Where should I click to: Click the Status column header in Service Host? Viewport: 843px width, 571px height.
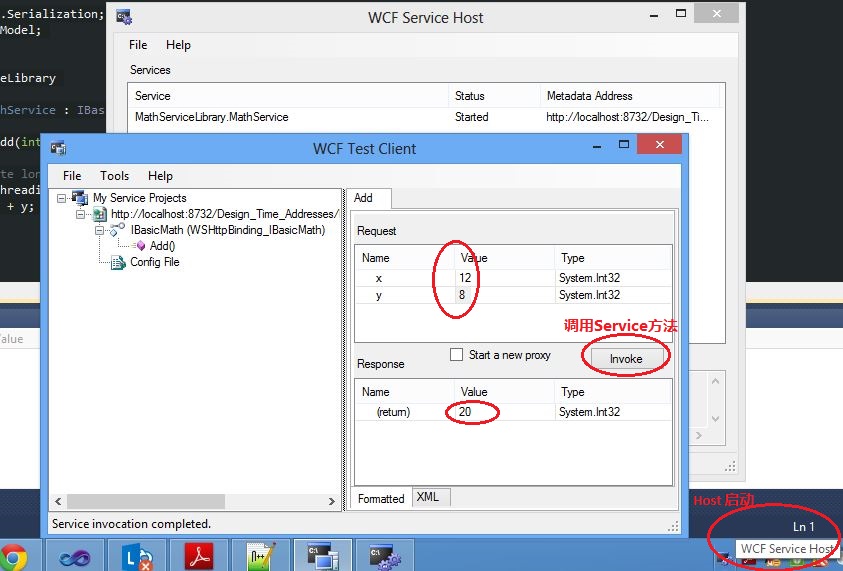[x=494, y=96]
